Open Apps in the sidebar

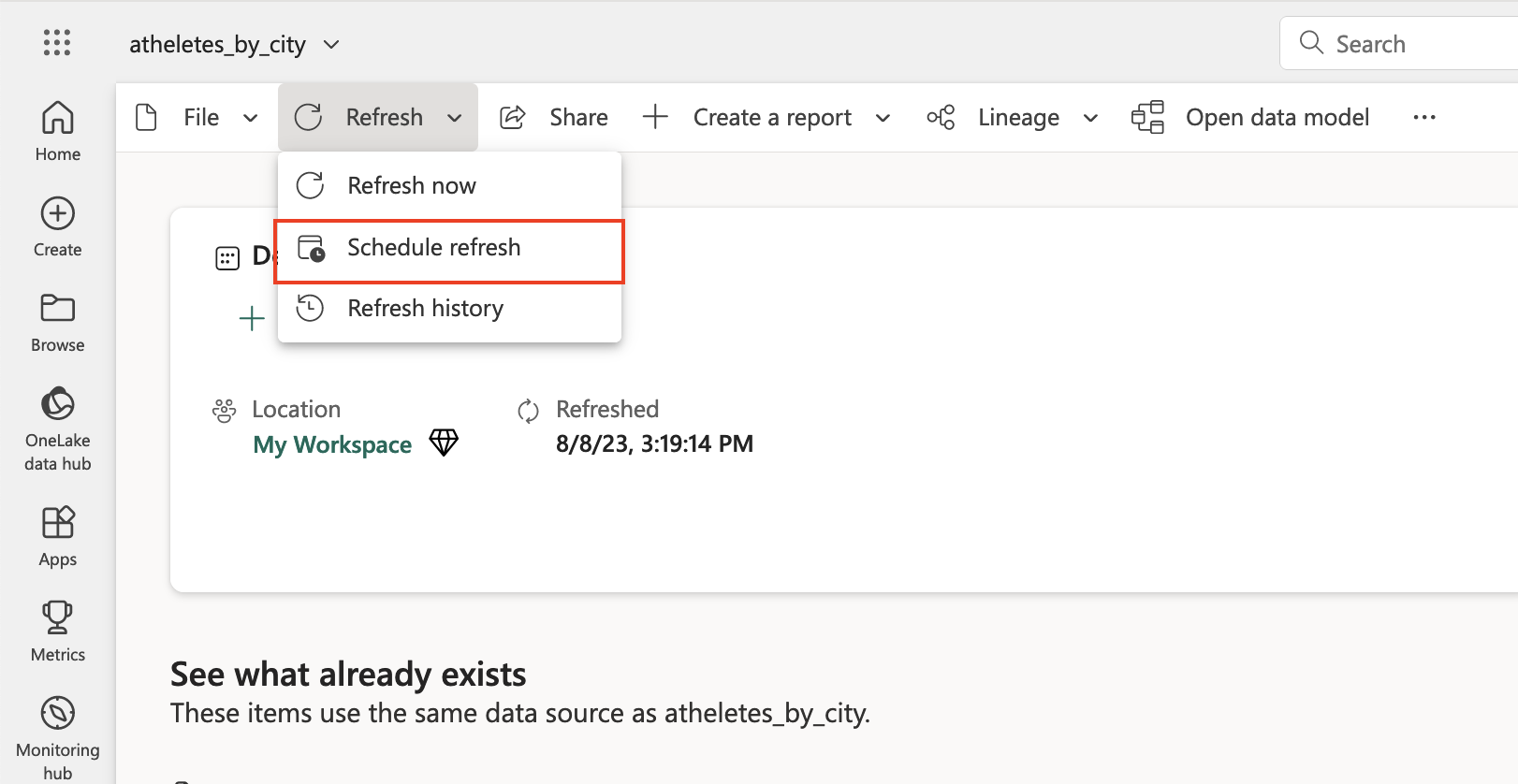[57, 536]
